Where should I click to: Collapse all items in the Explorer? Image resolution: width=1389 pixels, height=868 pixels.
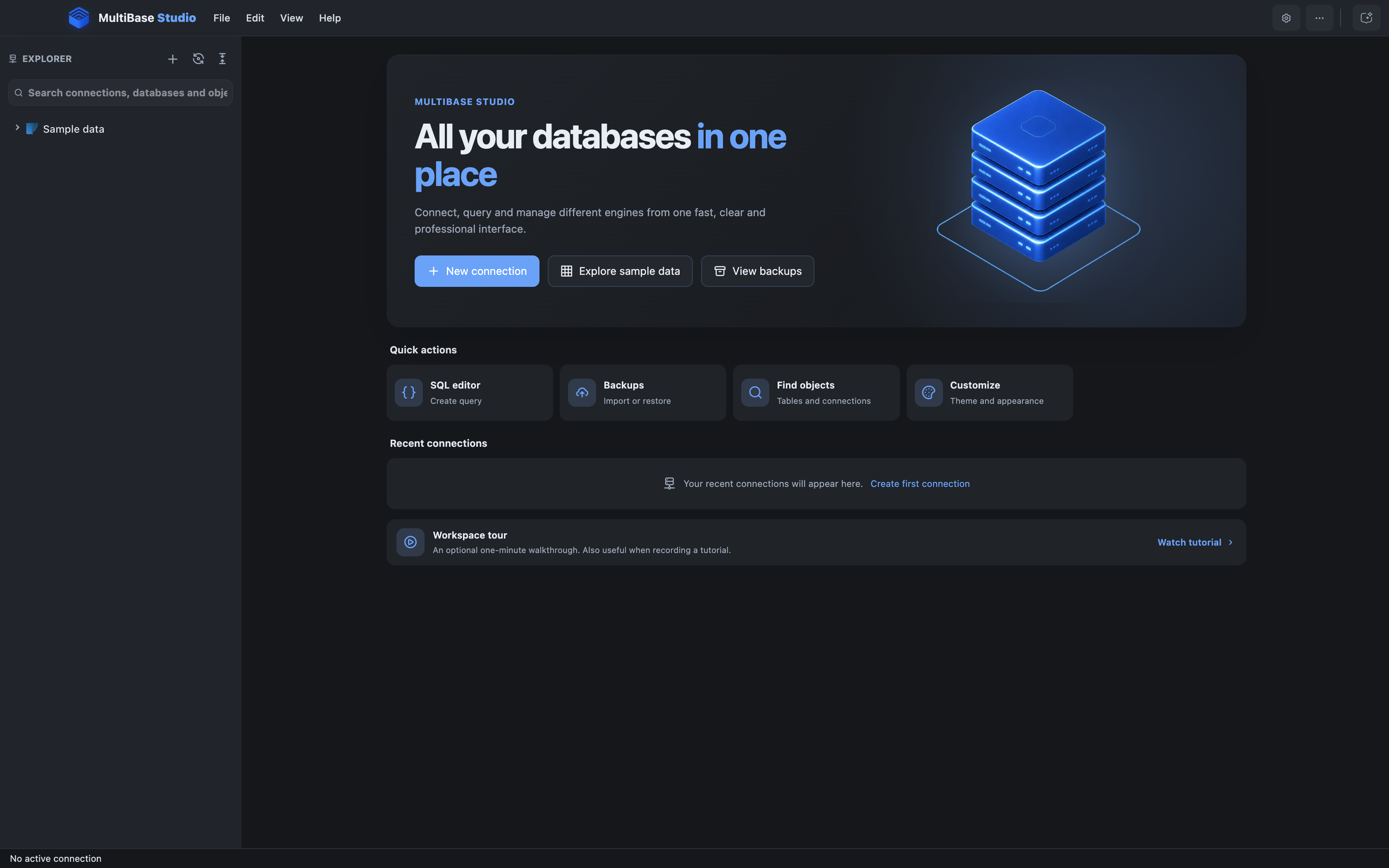pos(223,59)
